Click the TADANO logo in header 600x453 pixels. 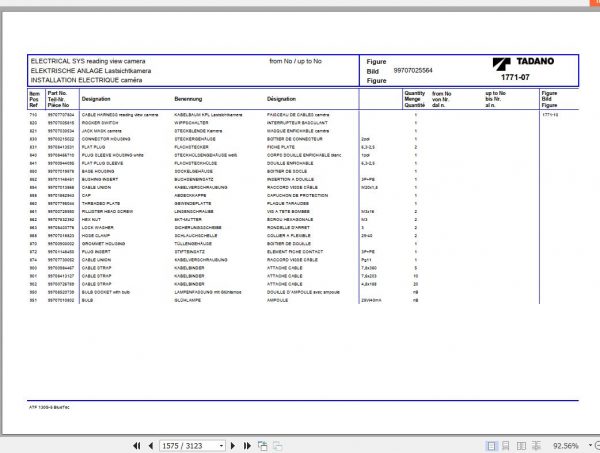pos(523,63)
